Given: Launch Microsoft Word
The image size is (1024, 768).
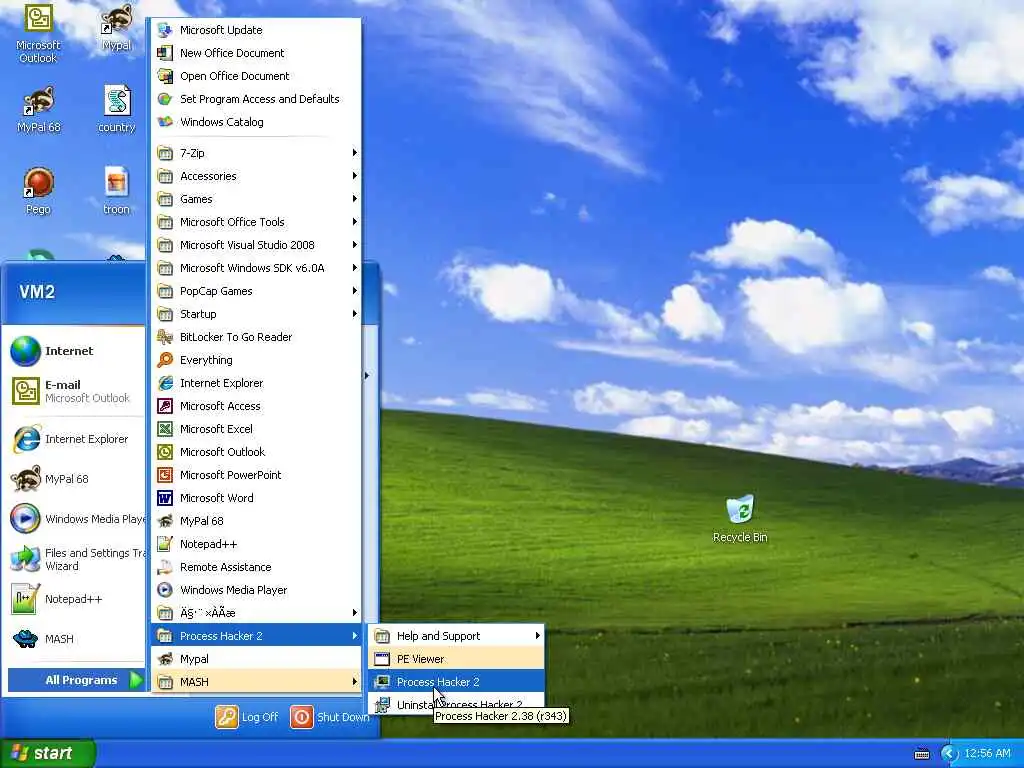Looking at the screenshot, I should (256, 498).
